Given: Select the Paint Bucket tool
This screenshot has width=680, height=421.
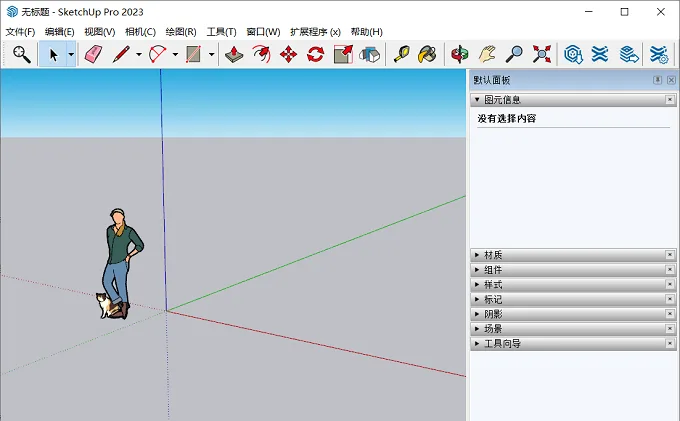Looking at the screenshot, I should 428,55.
